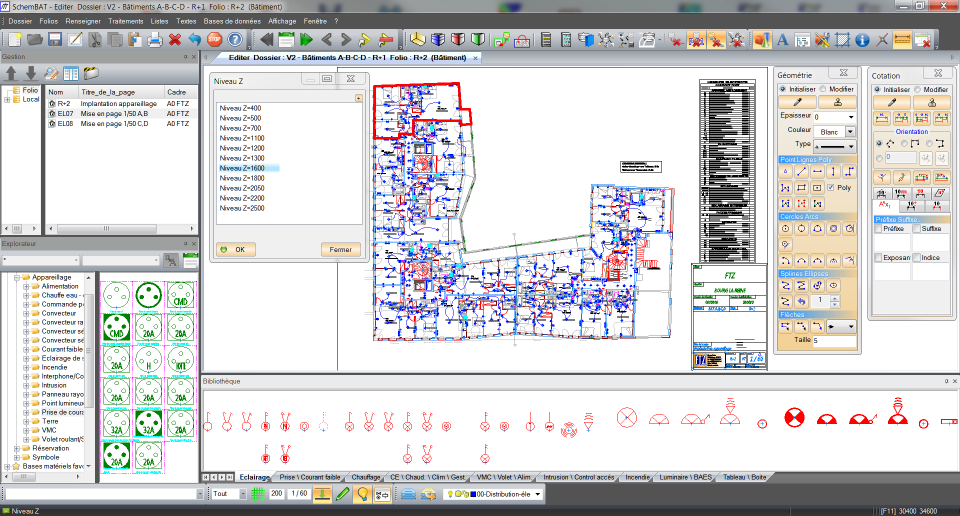Screen dimensions: 960x516
Task: Click the floppy disk save icon
Action: [x=55, y=40]
